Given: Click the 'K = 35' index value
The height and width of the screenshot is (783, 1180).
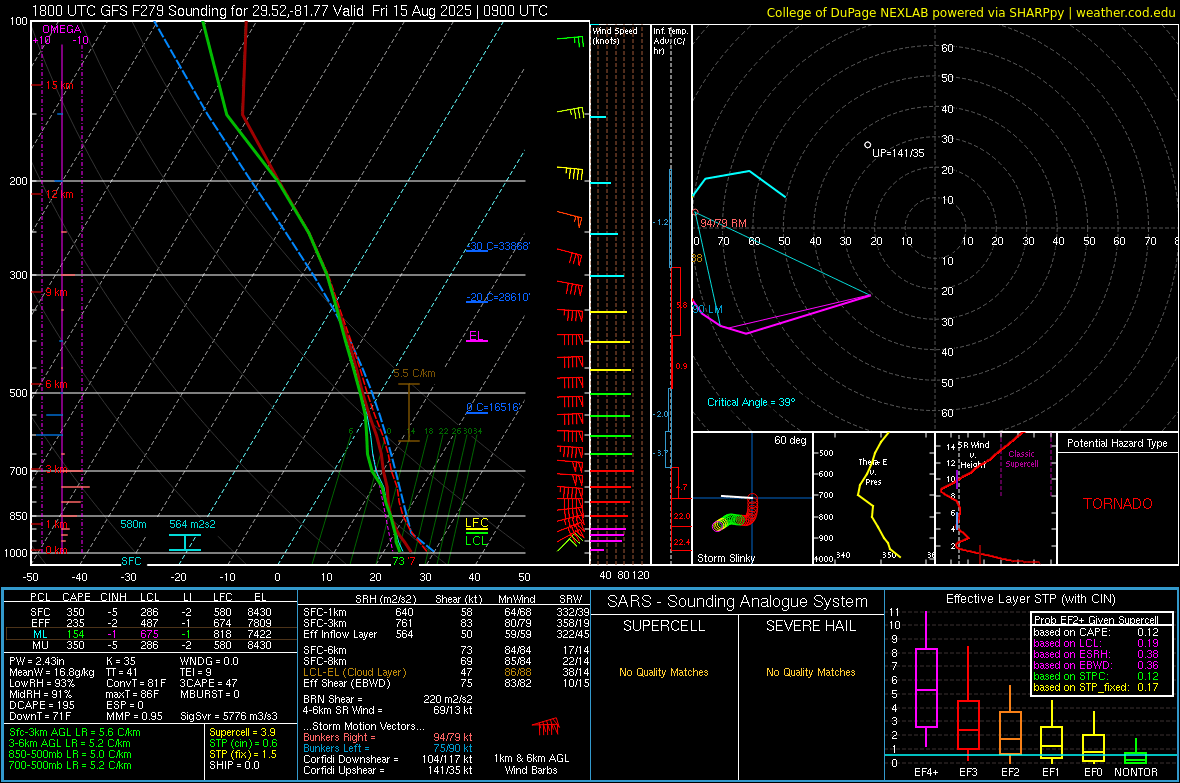Looking at the screenshot, I should tap(121, 661).
